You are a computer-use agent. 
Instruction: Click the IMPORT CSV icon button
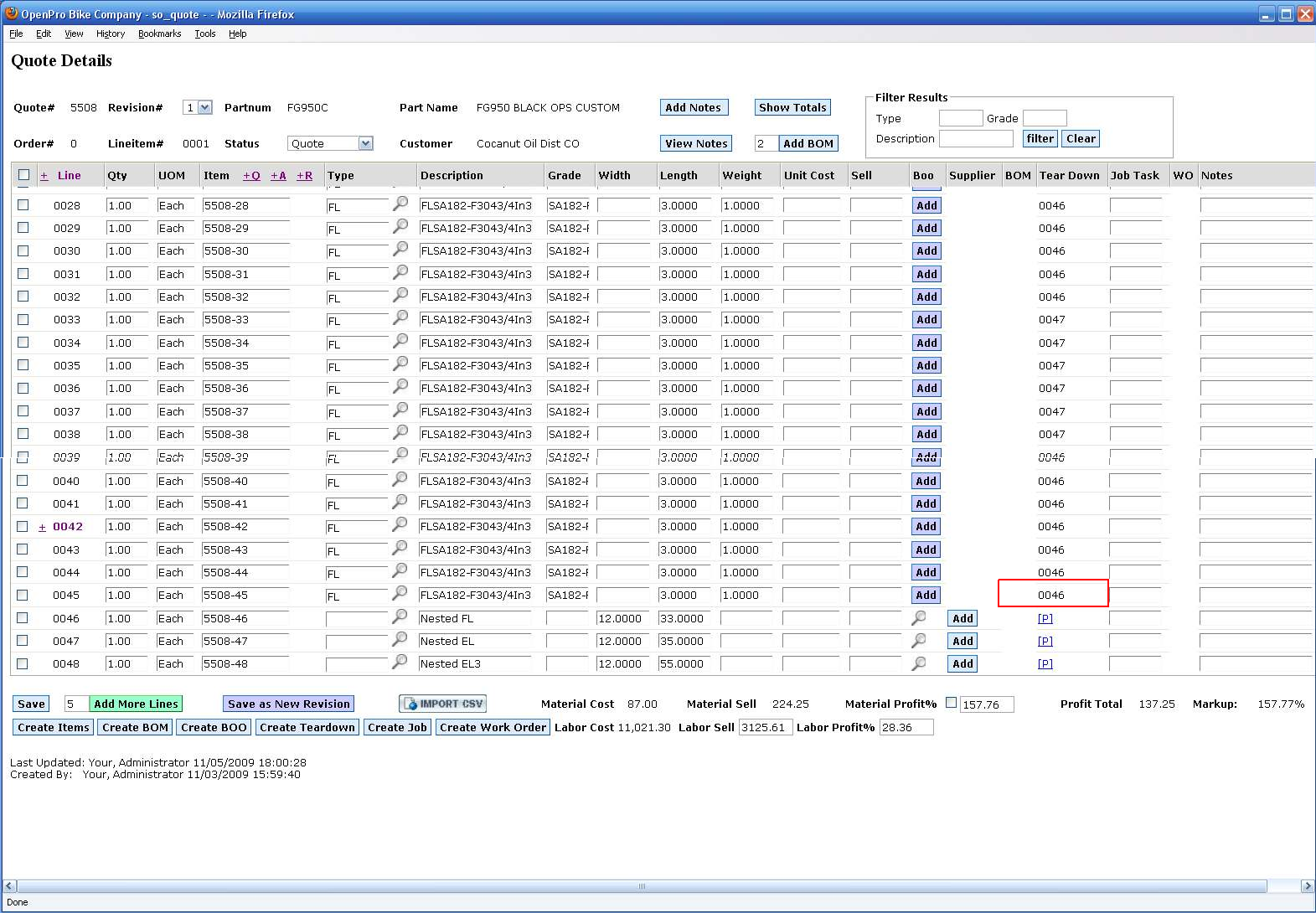(x=442, y=704)
